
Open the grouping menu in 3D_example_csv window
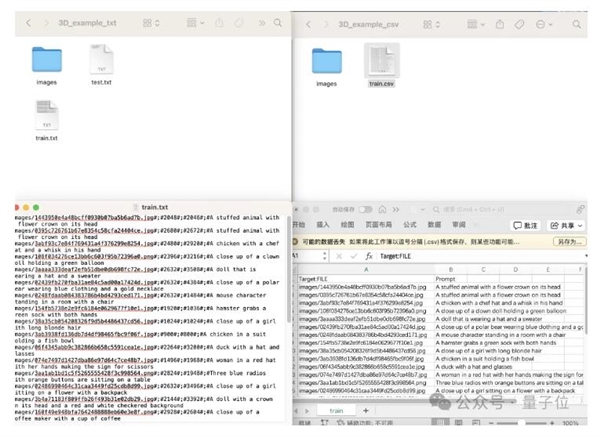(x=476, y=24)
